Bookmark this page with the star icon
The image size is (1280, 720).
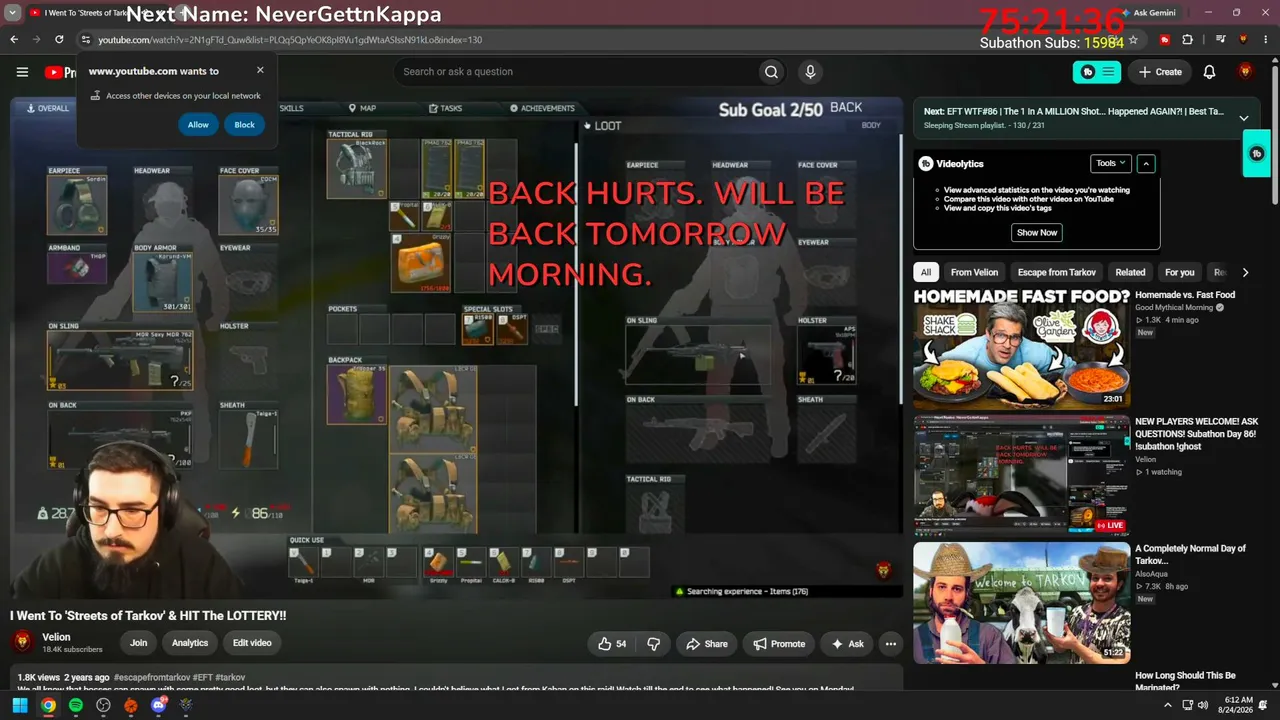click(1133, 39)
